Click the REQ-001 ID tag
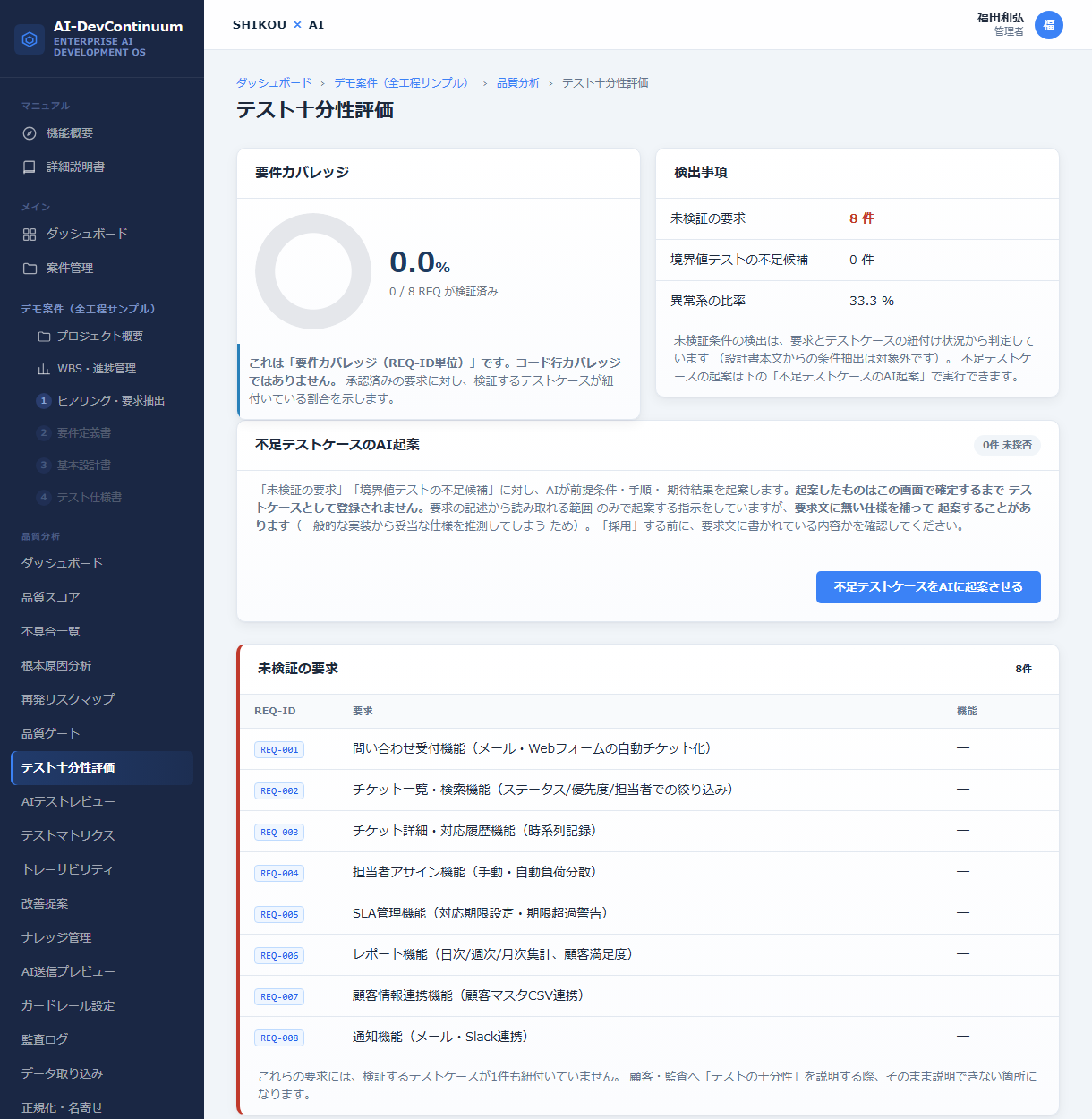 279,750
